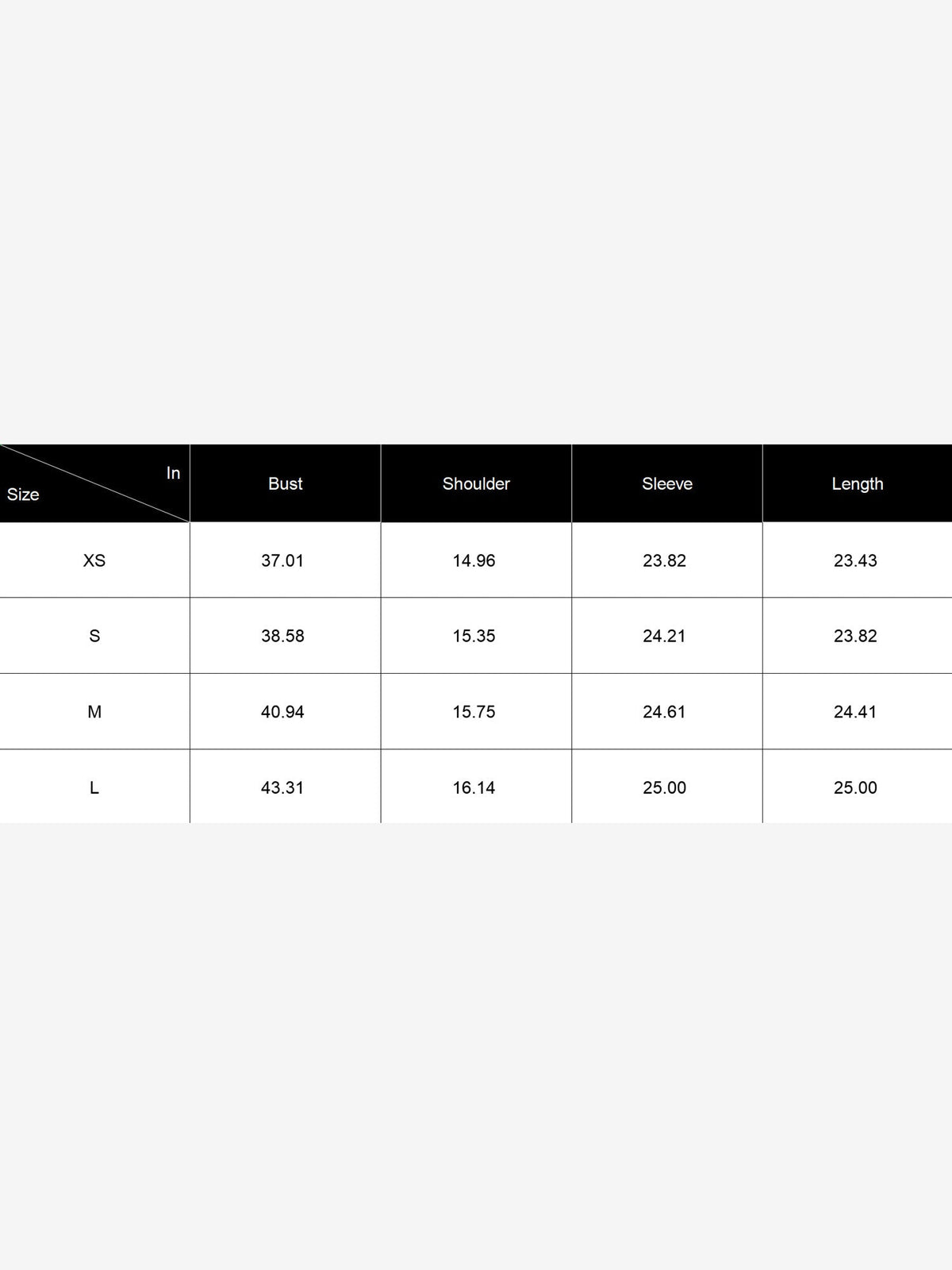
Task: Click the M sleeve value 24.61
Action: [664, 712]
